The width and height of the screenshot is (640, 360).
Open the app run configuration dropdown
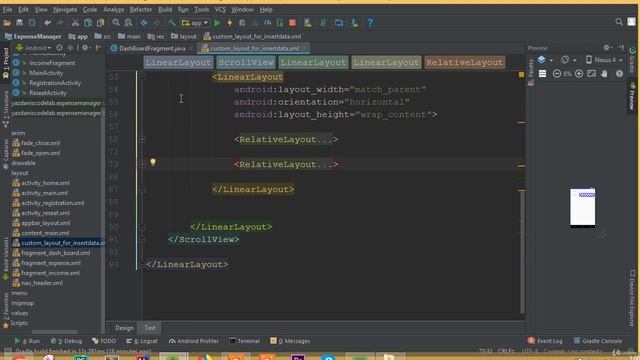[195, 23]
